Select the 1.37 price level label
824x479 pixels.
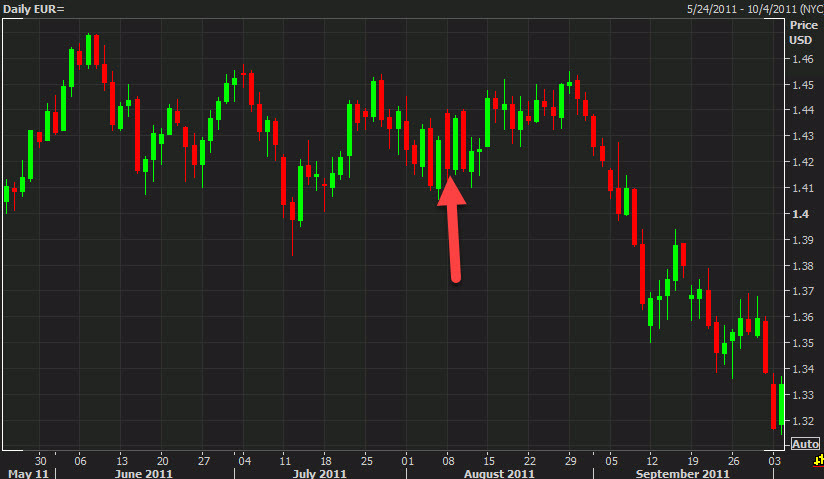point(803,291)
